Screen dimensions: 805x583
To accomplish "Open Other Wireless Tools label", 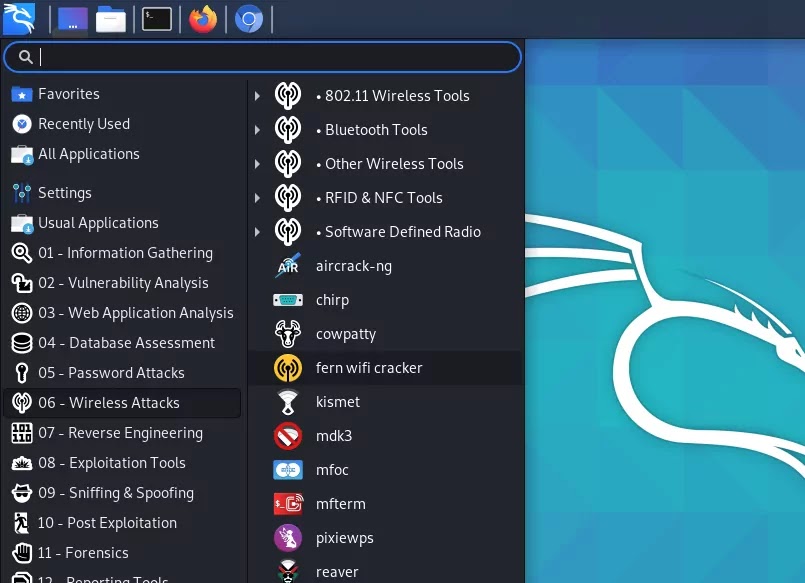I will pyautogui.click(x=390, y=164).
